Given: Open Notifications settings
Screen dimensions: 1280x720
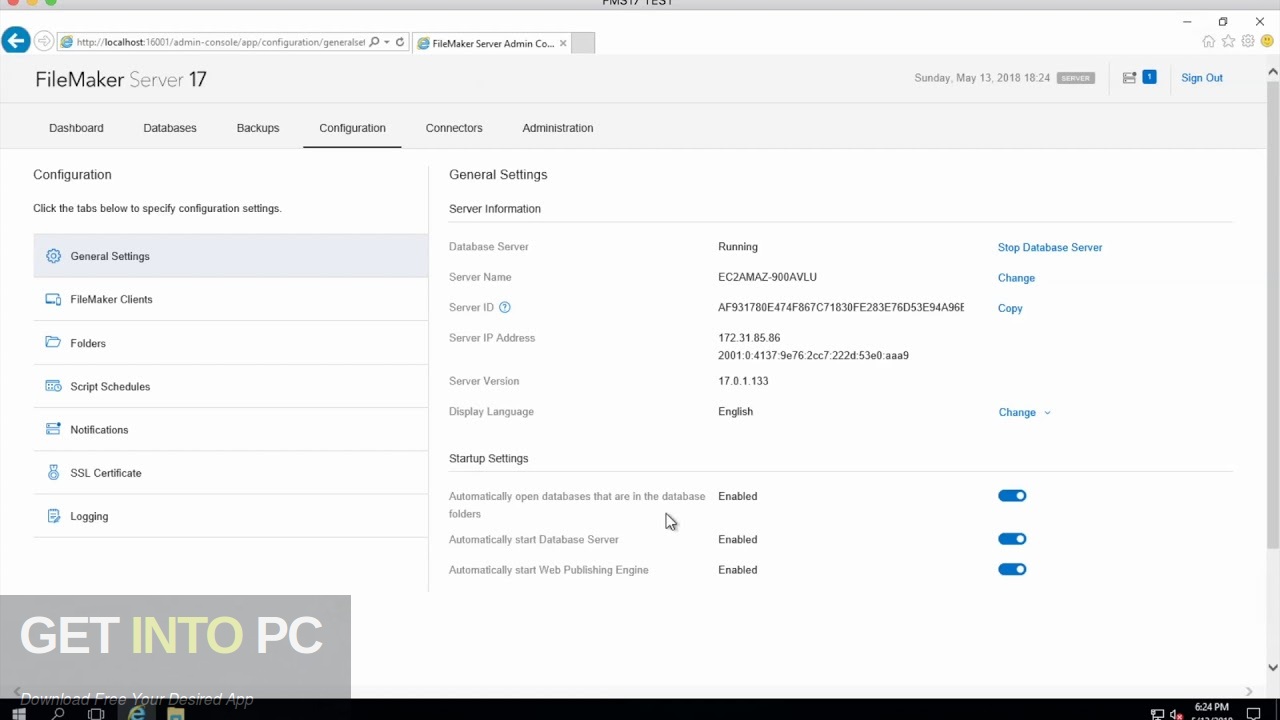Looking at the screenshot, I should pyautogui.click(x=231, y=429).
